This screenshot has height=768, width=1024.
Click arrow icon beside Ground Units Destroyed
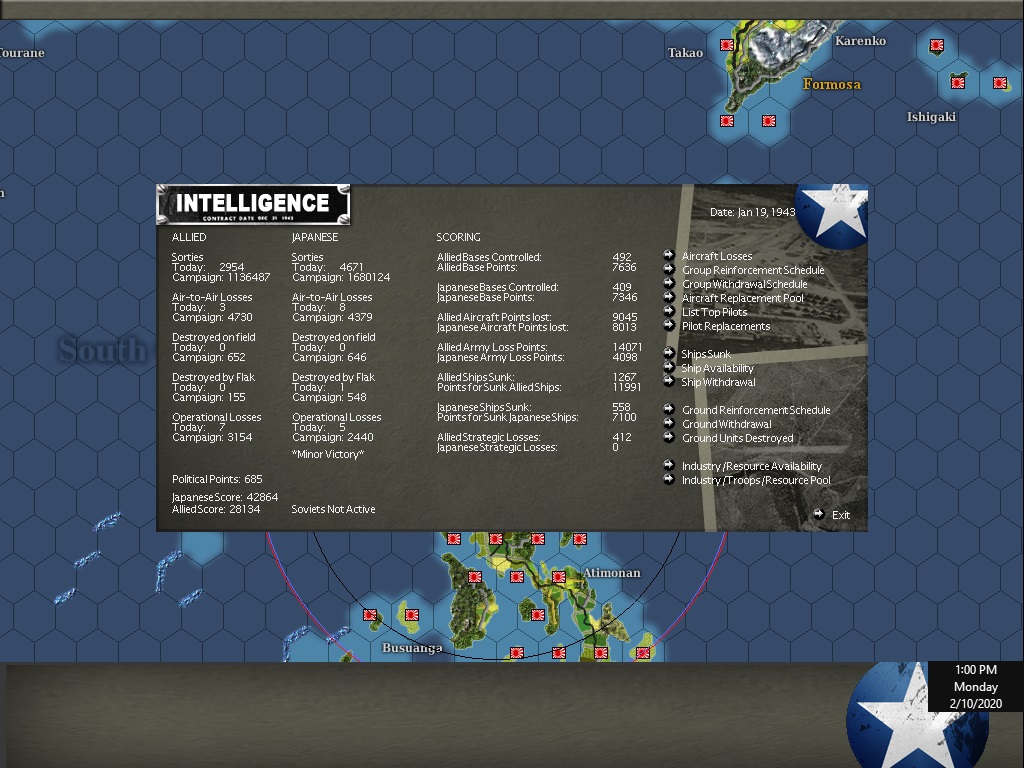669,437
